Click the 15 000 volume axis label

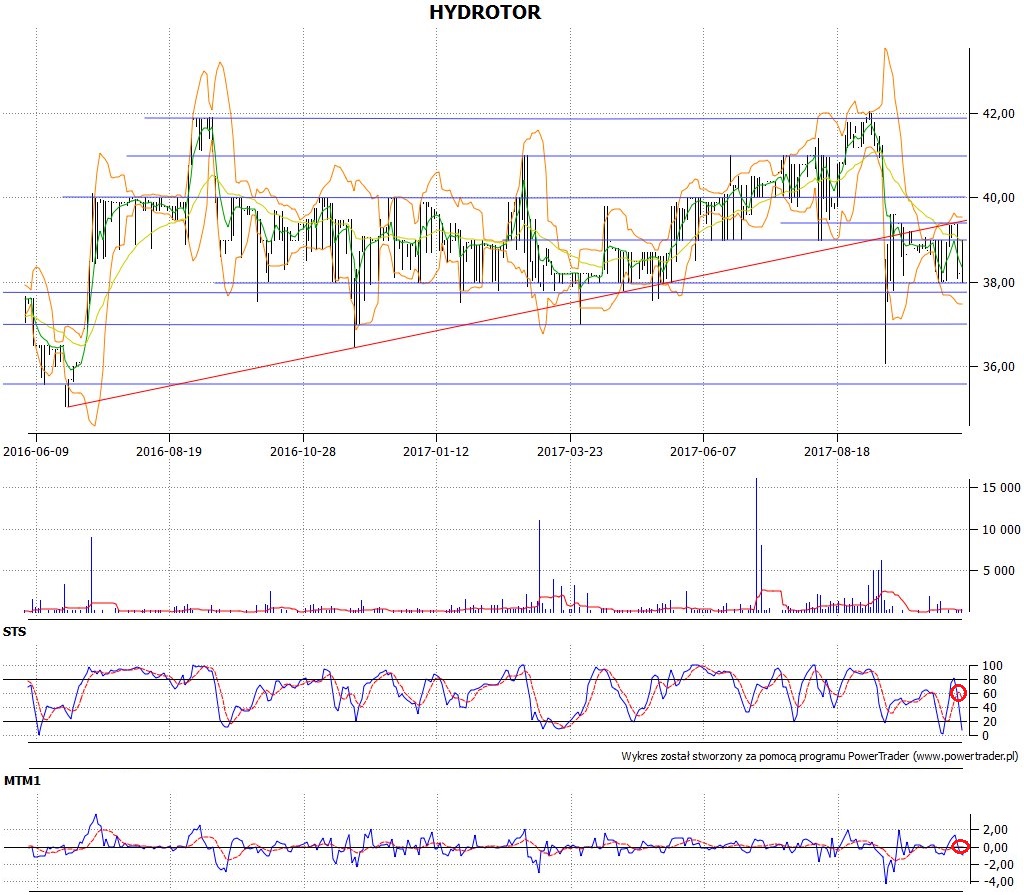coord(1001,488)
